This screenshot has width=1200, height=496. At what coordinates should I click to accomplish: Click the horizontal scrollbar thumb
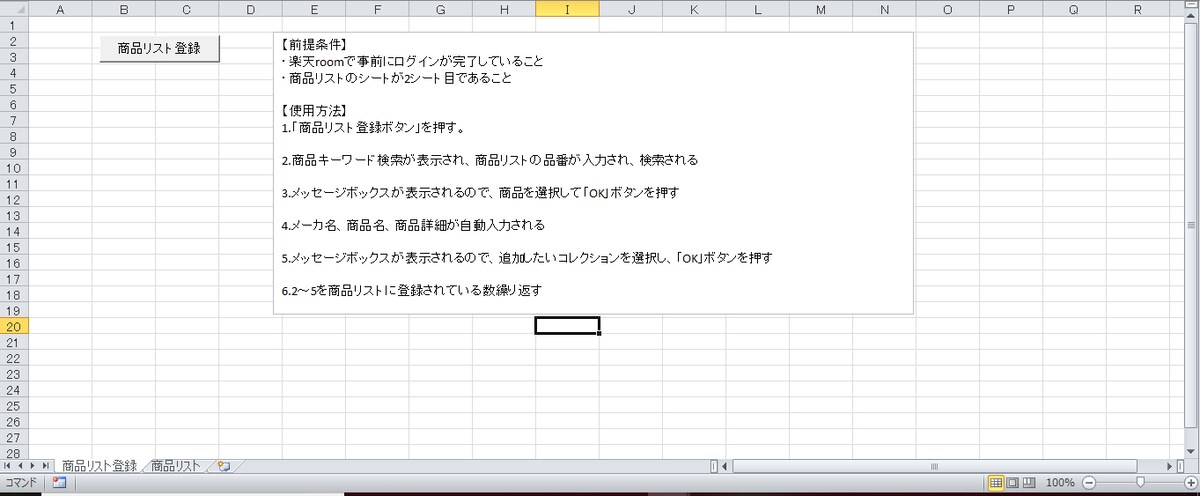[x=934, y=466]
